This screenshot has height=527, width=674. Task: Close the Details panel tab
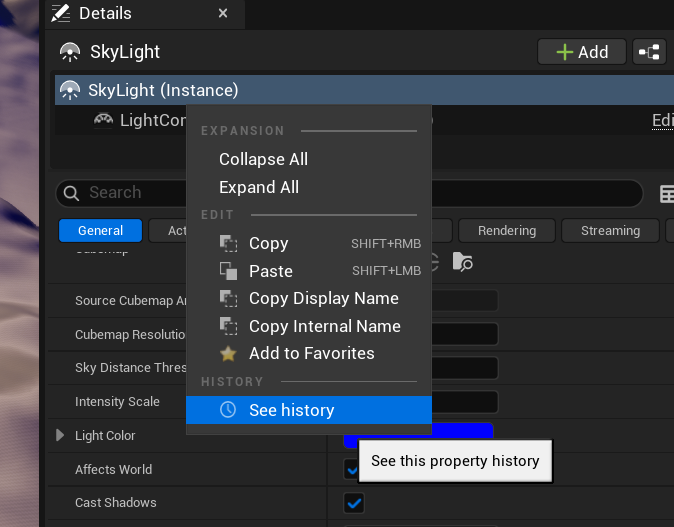click(x=223, y=14)
